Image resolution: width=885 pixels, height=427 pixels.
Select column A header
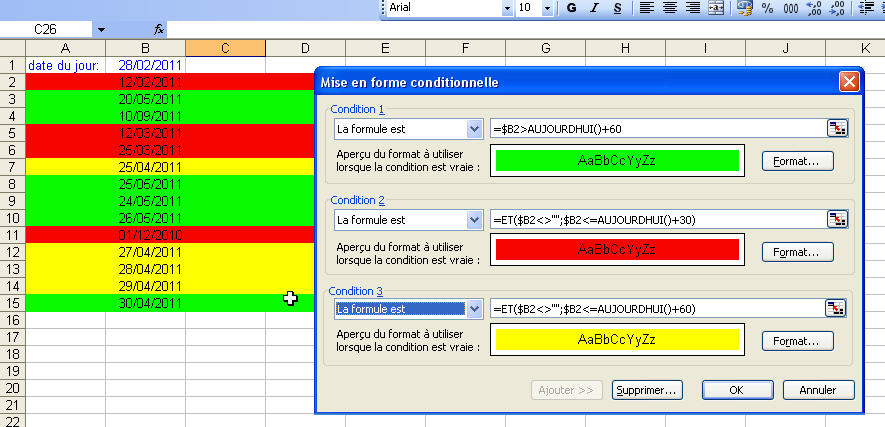65,49
